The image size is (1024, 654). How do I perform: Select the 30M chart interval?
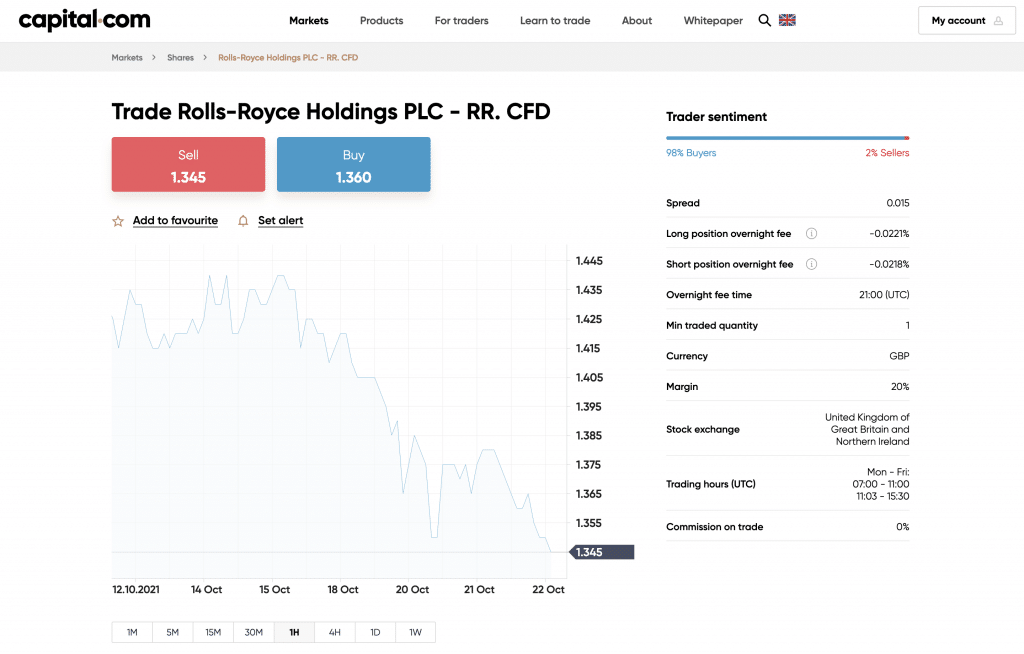point(253,632)
